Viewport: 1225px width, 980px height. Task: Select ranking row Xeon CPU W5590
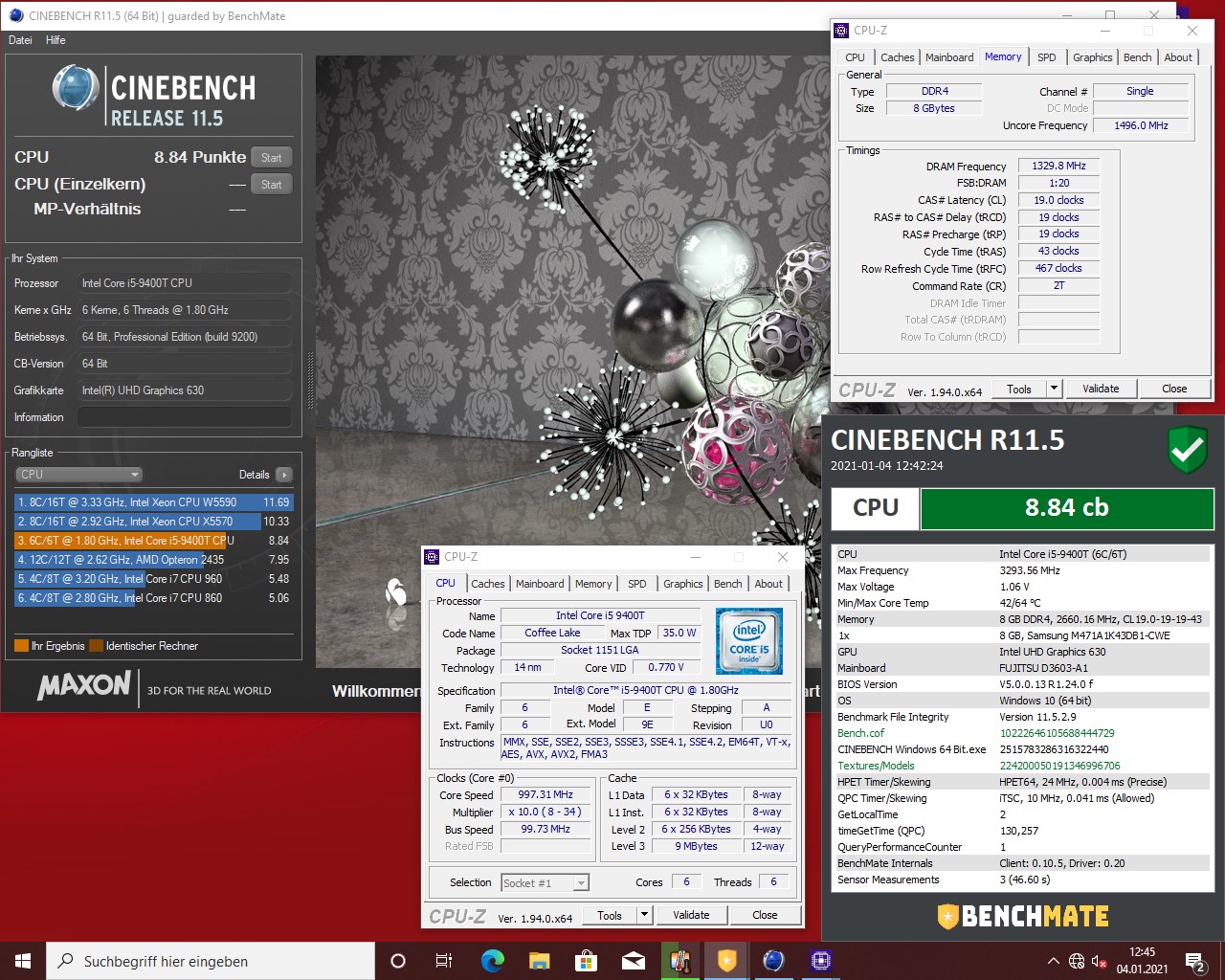(x=153, y=501)
